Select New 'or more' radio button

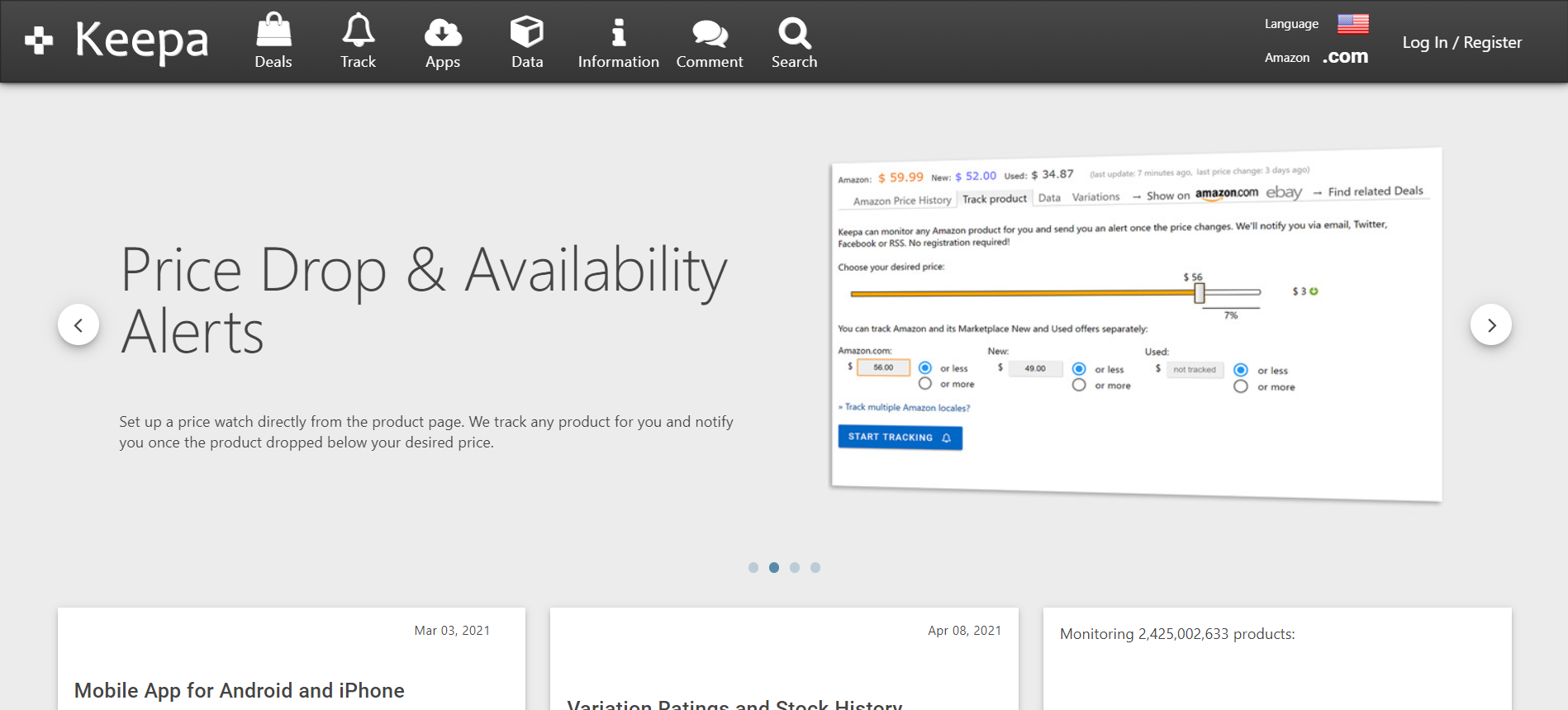(x=1079, y=386)
